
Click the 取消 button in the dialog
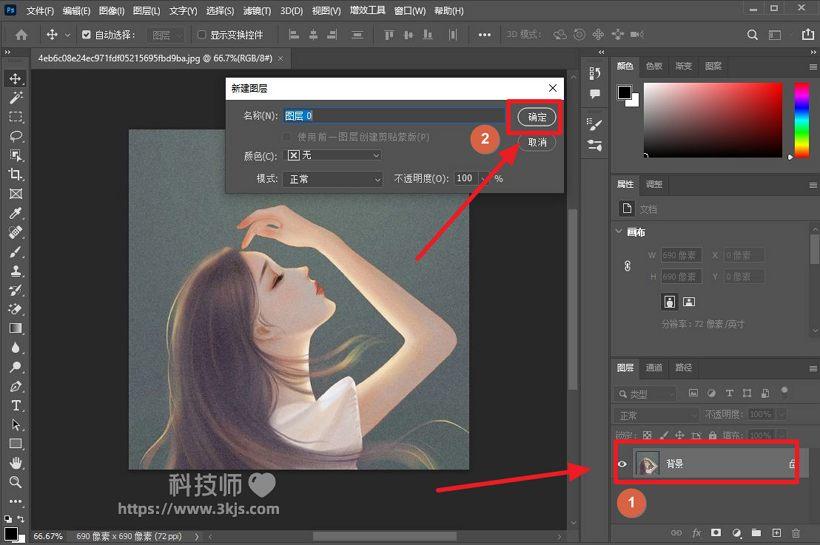[537, 142]
